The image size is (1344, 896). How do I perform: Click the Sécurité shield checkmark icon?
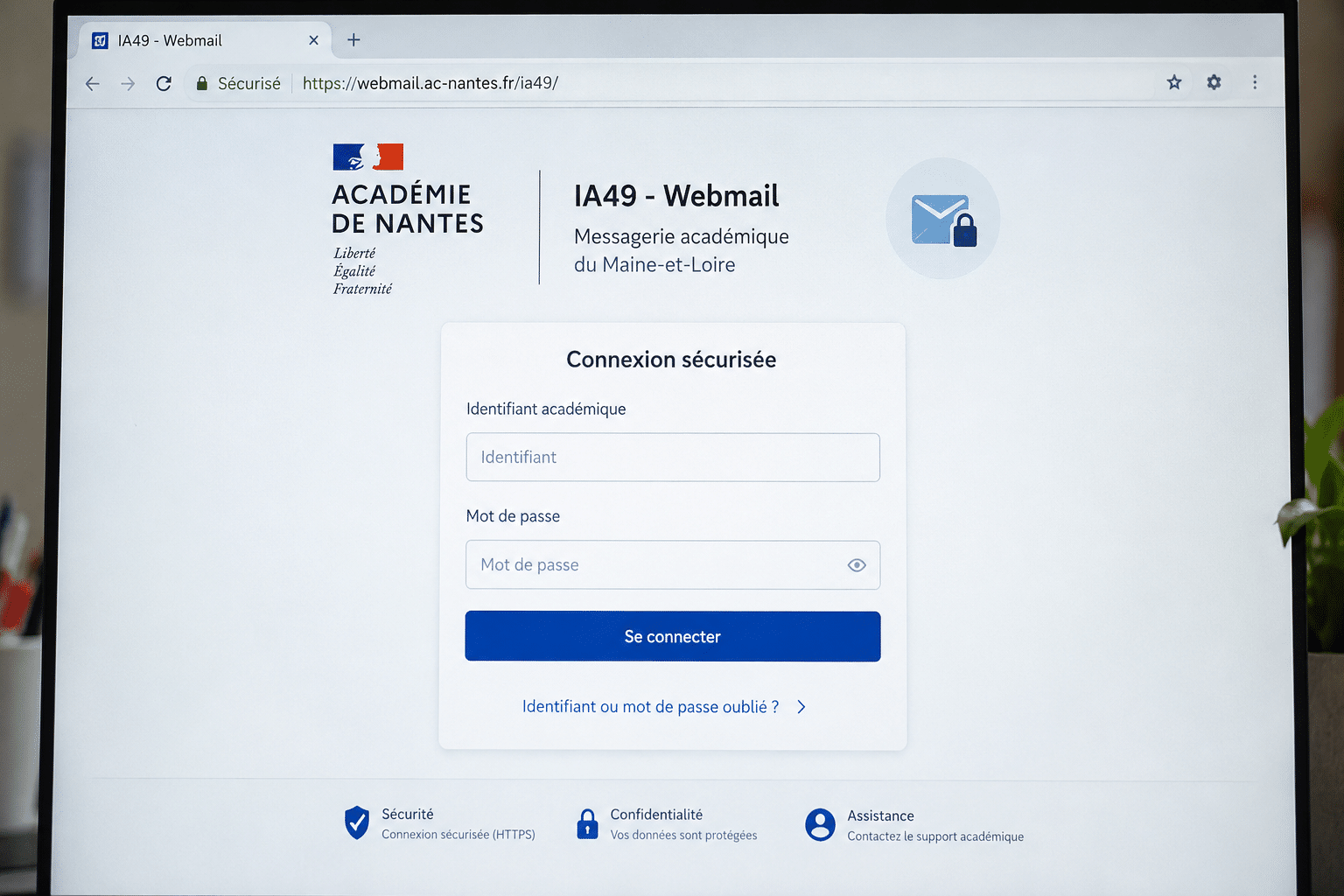(x=357, y=822)
